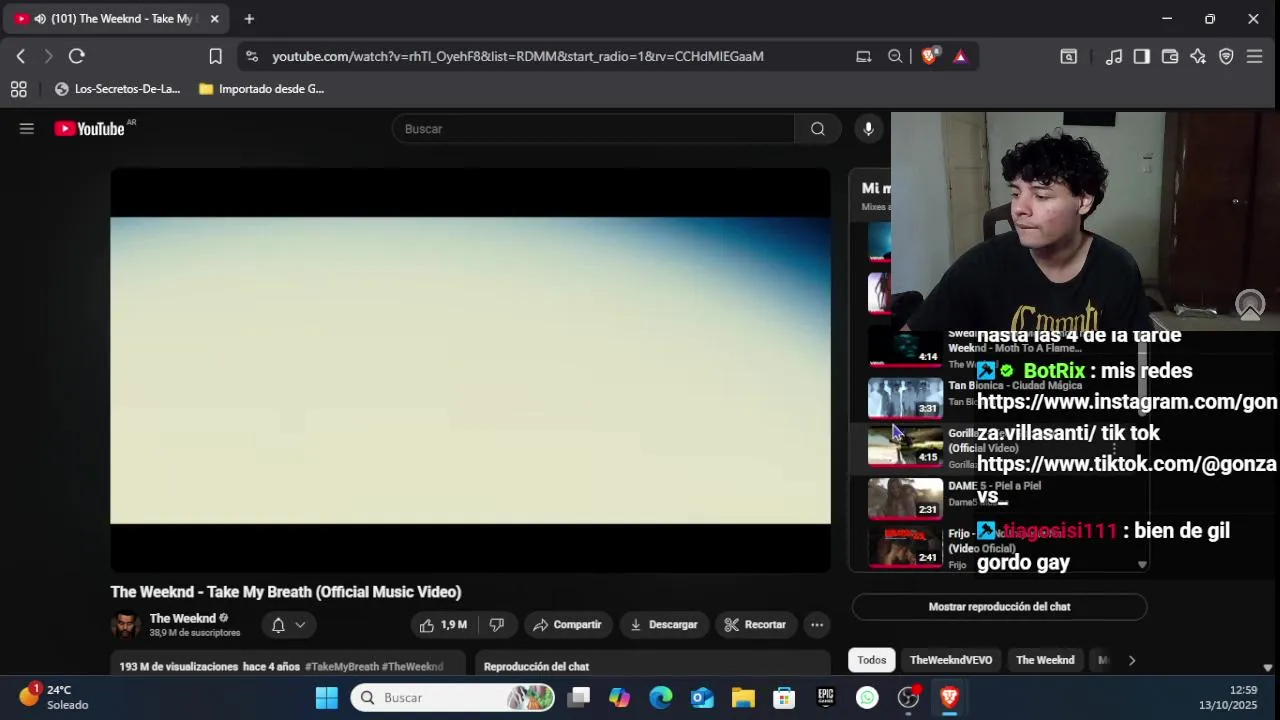Viewport: 1280px width, 720px height.
Task: Click the zoom magnifier icon in address bar
Action: [x=895, y=56]
